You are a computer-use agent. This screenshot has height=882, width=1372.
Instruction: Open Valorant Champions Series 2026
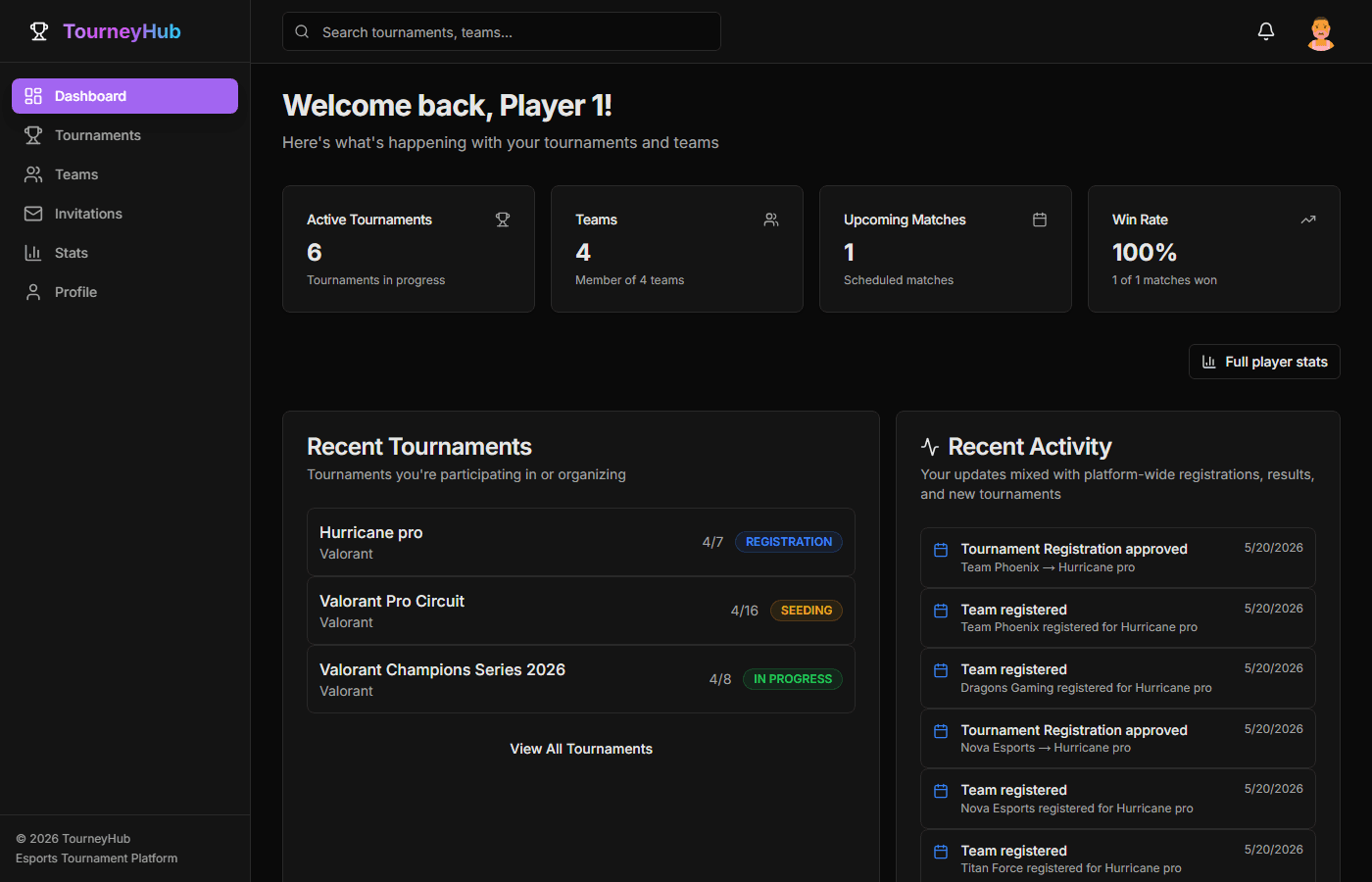tap(581, 679)
